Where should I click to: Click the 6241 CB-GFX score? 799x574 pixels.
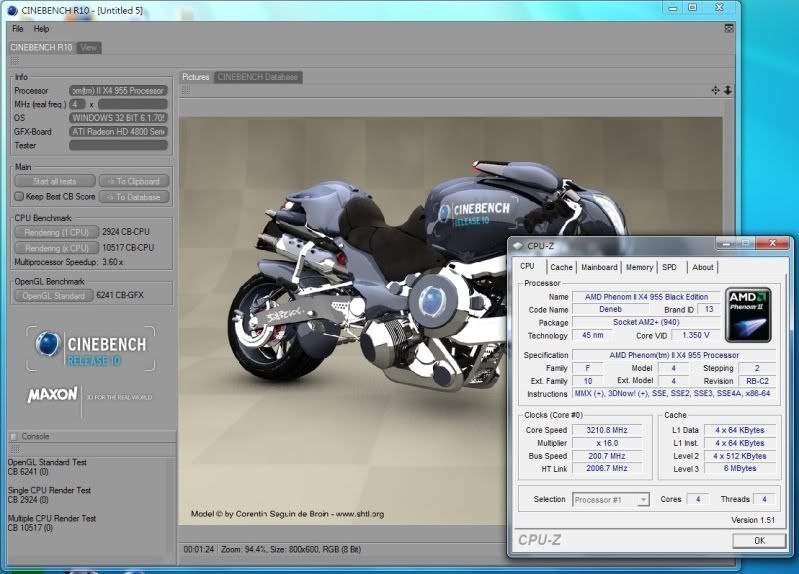[x=120, y=295]
